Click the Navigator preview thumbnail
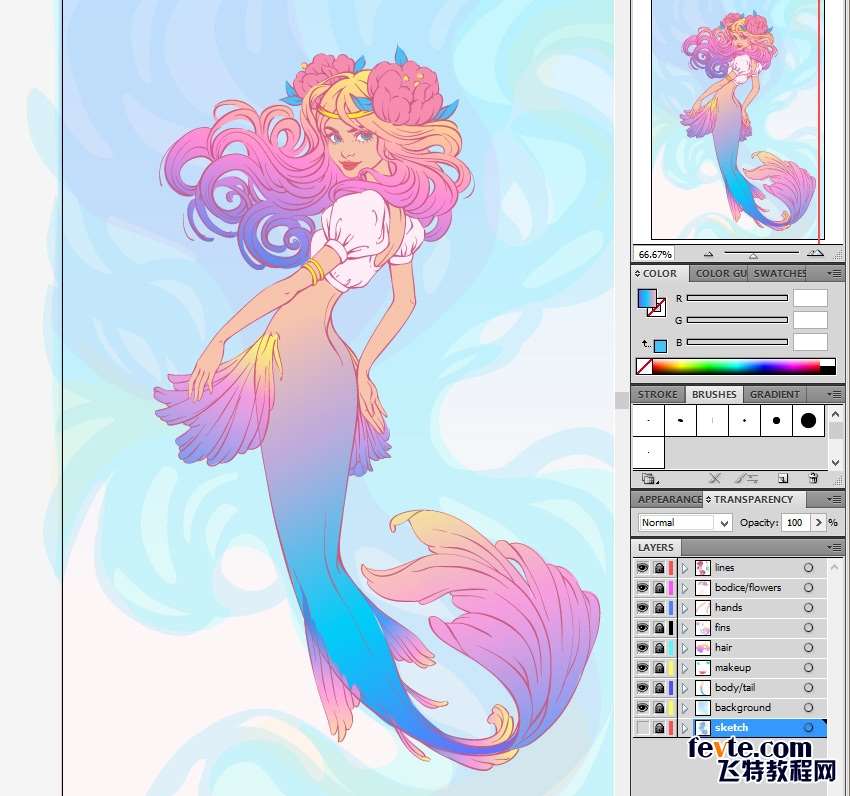 click(x=738, y=119)
